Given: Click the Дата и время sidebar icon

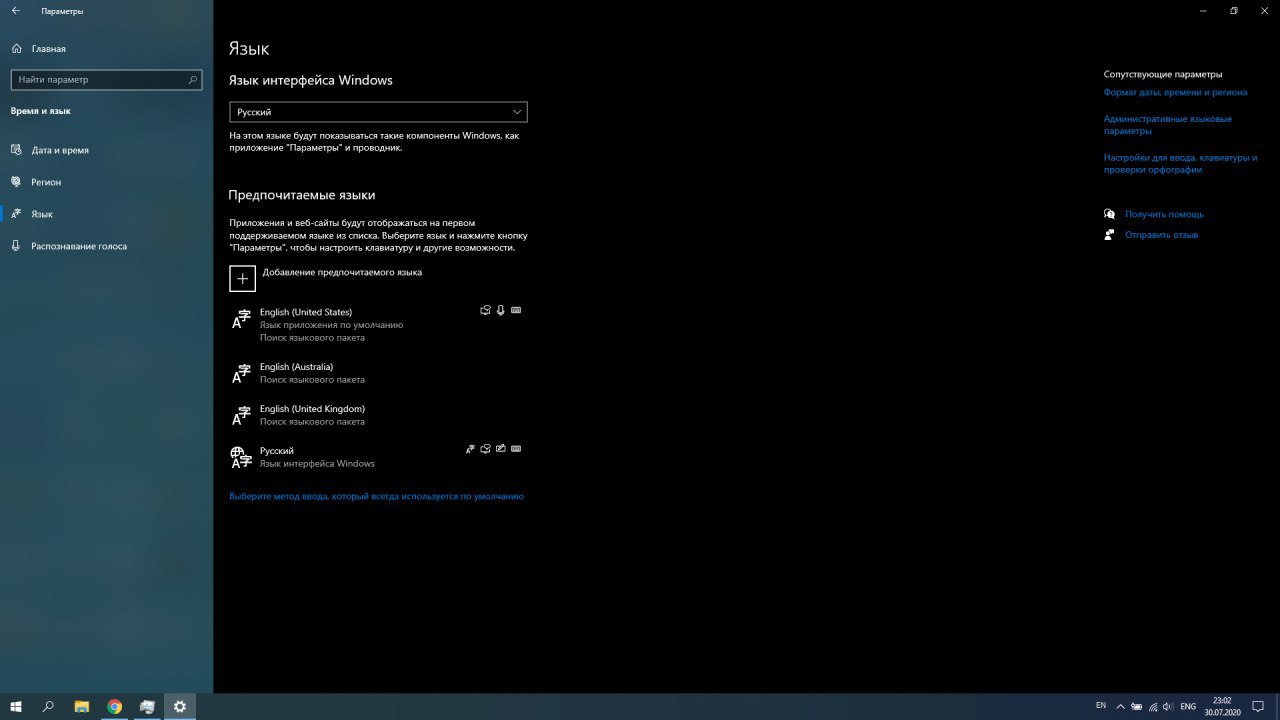Looking at the screenshot, I should (16, 150).
